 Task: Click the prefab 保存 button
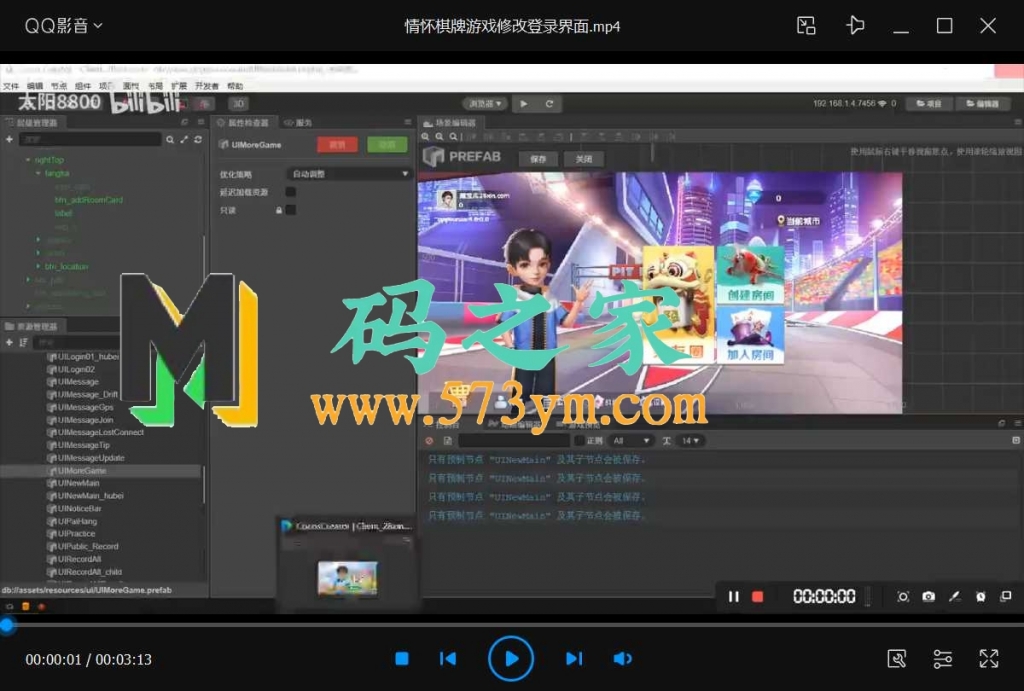tap(538, 159)
